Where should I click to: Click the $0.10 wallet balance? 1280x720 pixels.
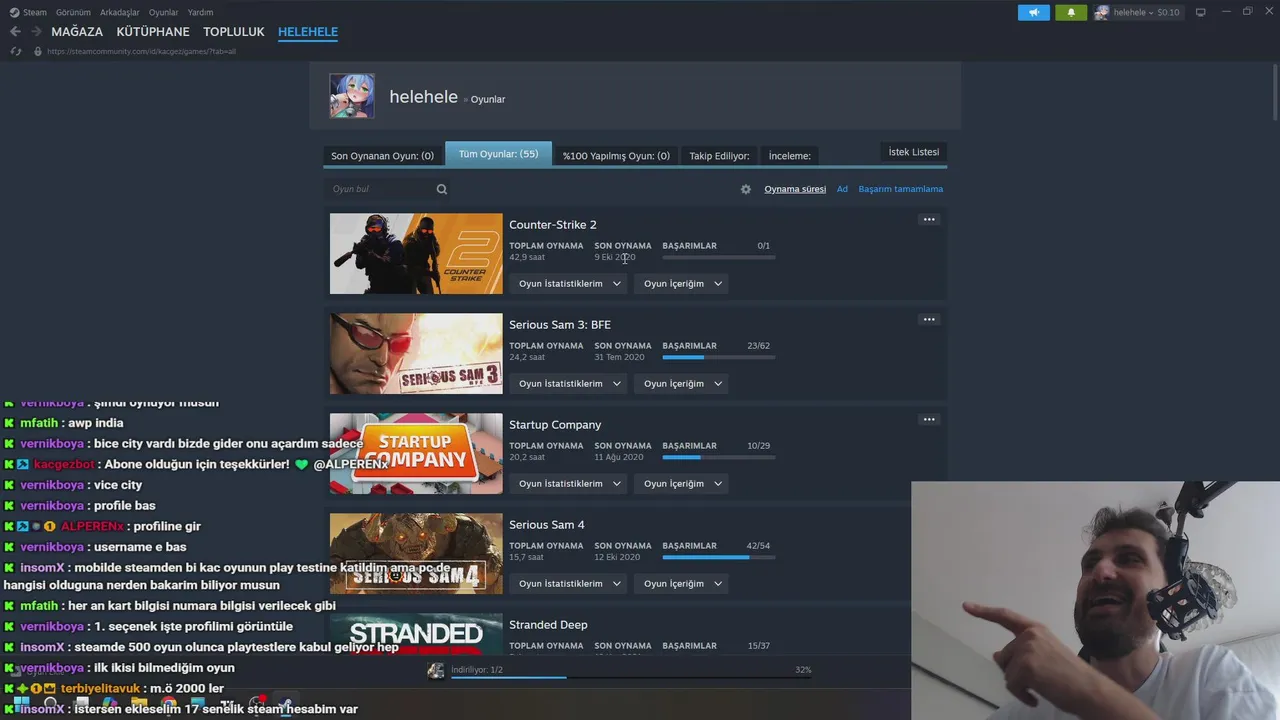pyautogui.click(x=1168, y=12)
